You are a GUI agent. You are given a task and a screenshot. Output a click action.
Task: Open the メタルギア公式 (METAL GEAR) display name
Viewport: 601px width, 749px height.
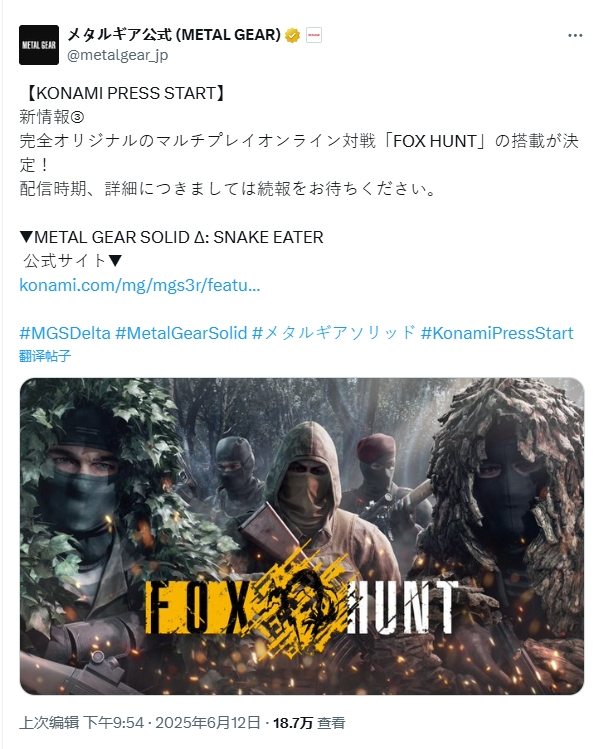pos(174,35)
